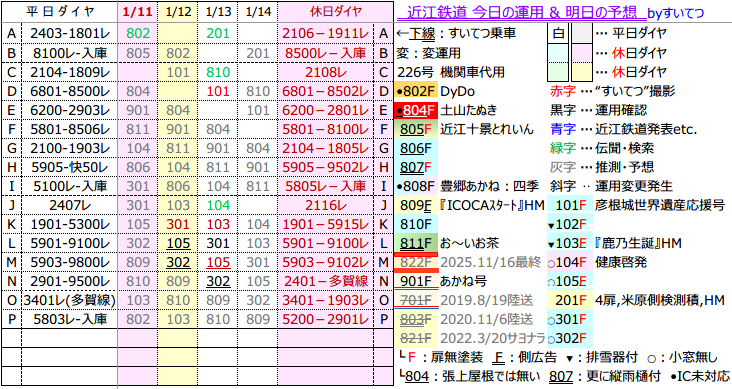
Task: Select weekday cell 5803レ-入庫
Action: click(70, 319)
